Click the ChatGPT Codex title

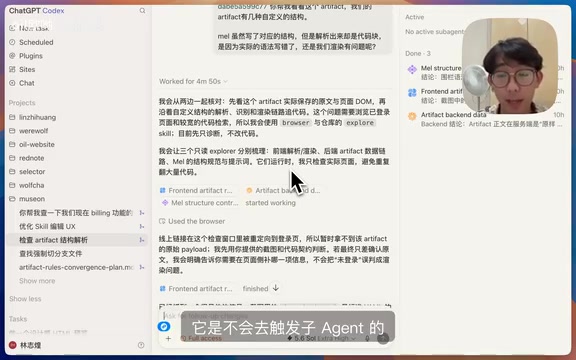(36, 11)
